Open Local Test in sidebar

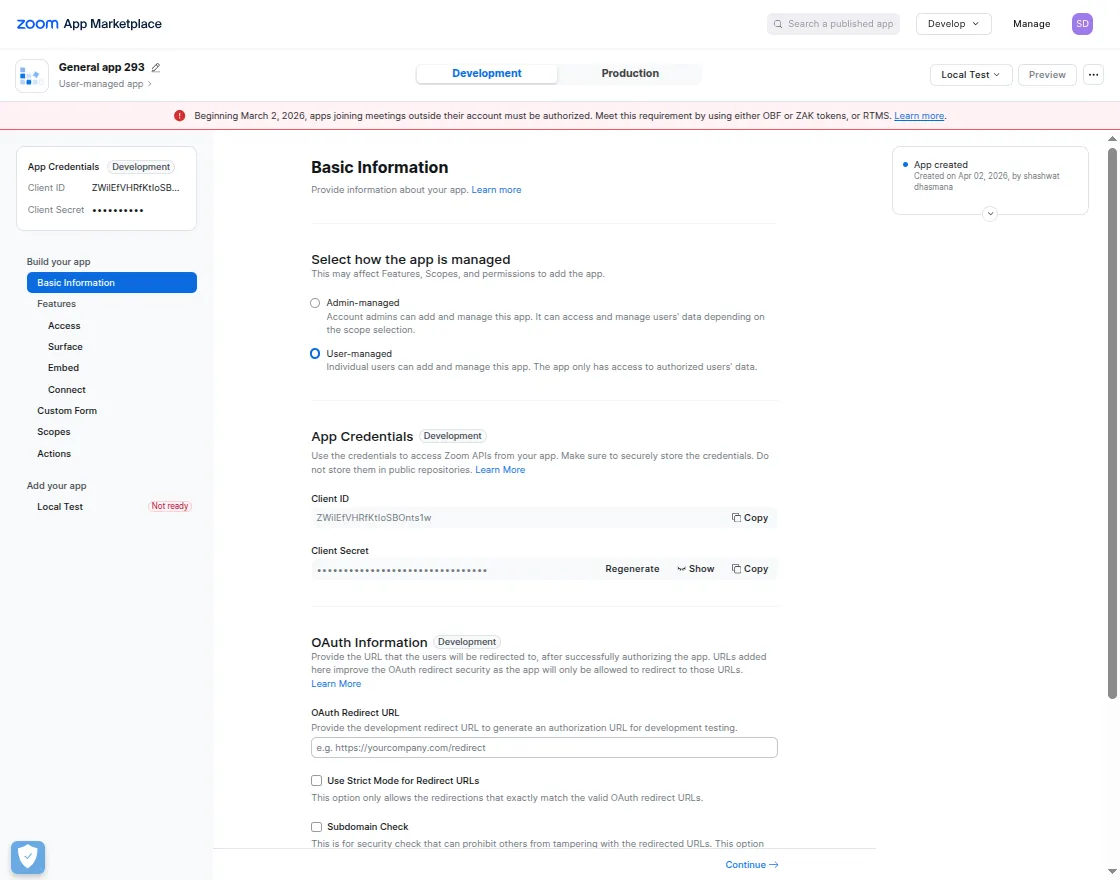point(60,506)
